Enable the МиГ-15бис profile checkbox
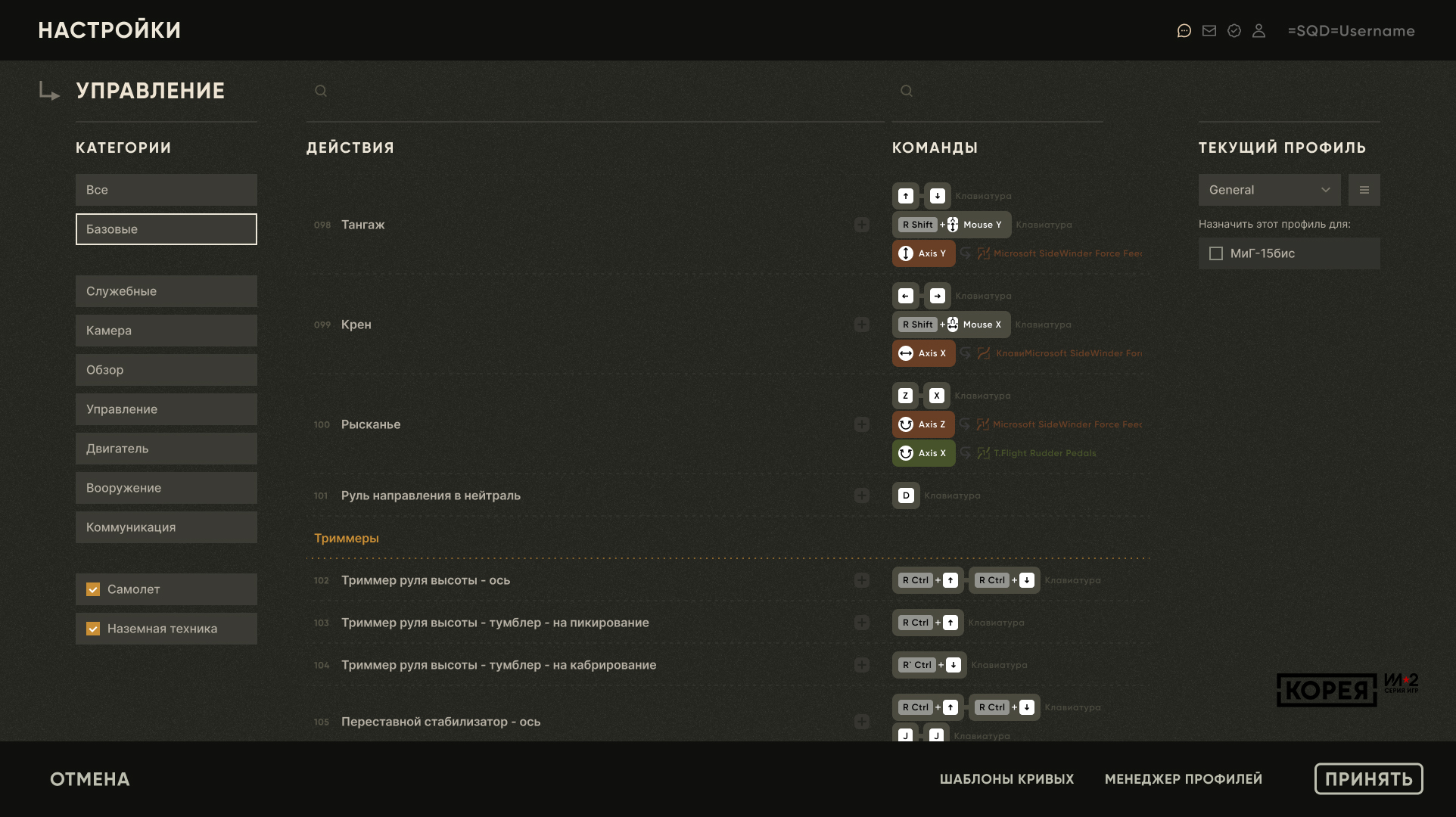This screenshot has width=1456, height=817. [1216, 253]
